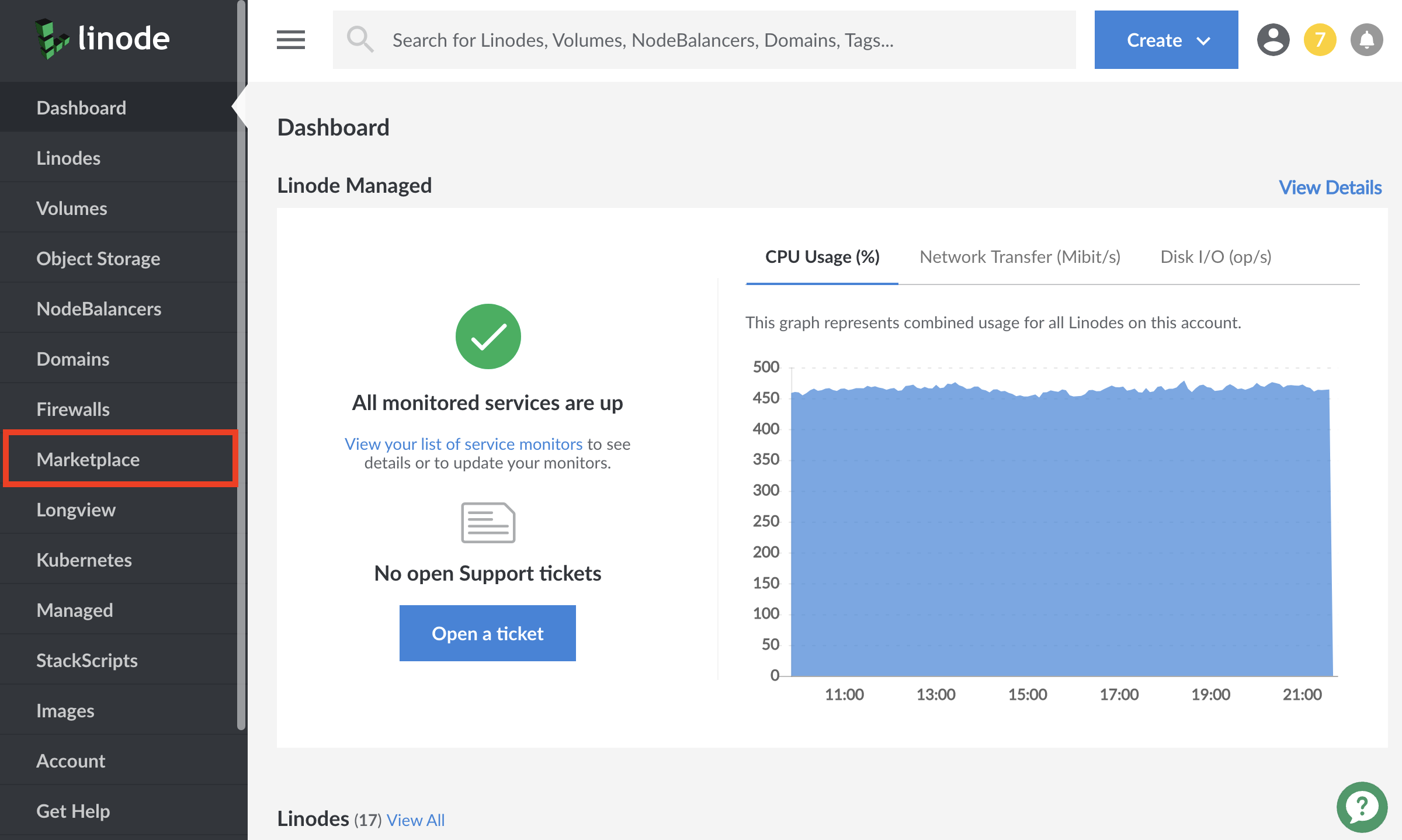
Task: Open View Details for Linode Managed
Action: click(x=1331, y=187)
